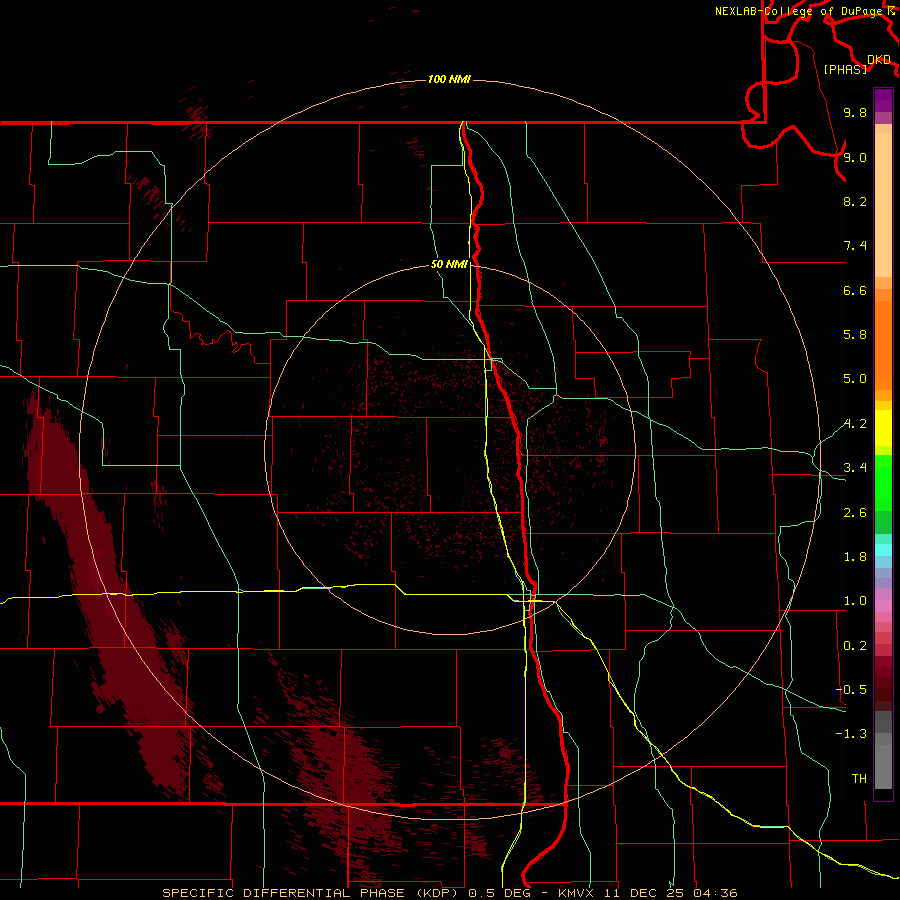Image resolution: width=900 pixels, height=900 pixels.
Task: Click the 9.0 value on color scale
Action: pos(855,157)
